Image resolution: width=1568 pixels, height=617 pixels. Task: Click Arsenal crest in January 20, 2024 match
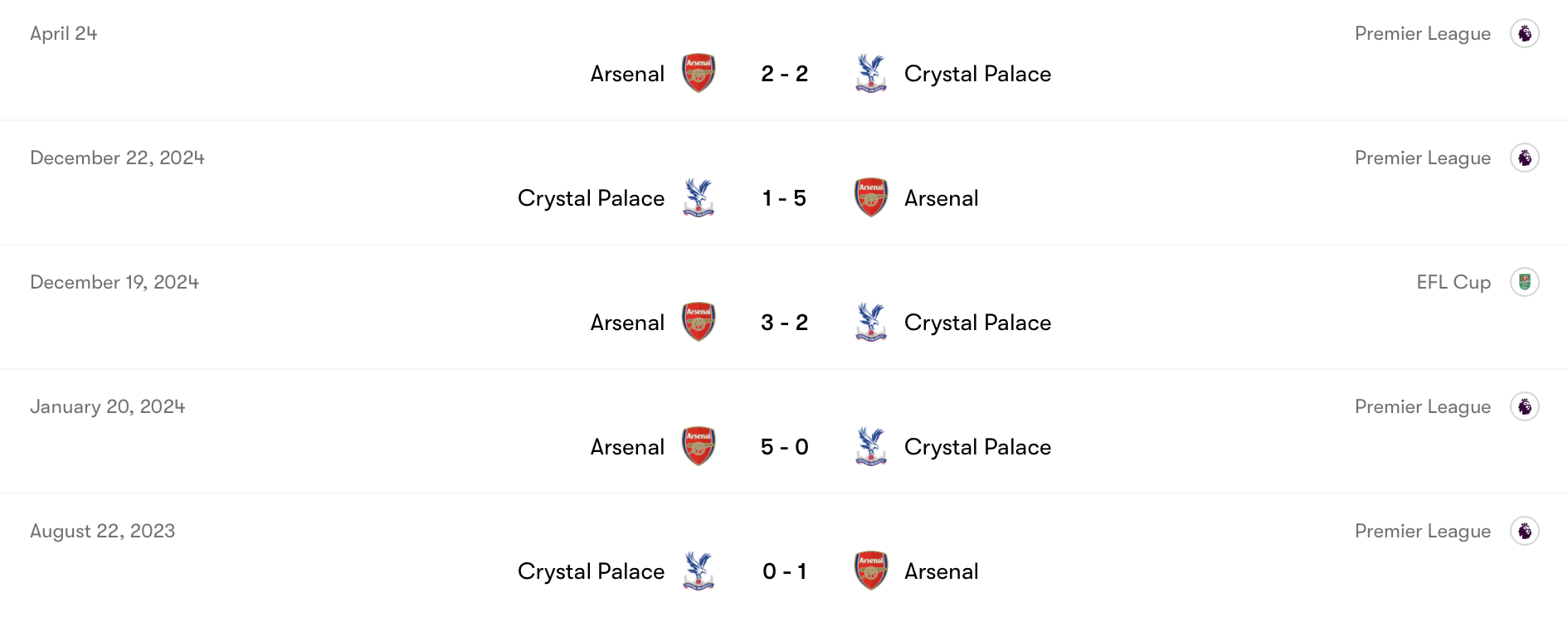(x=699, y=446)
